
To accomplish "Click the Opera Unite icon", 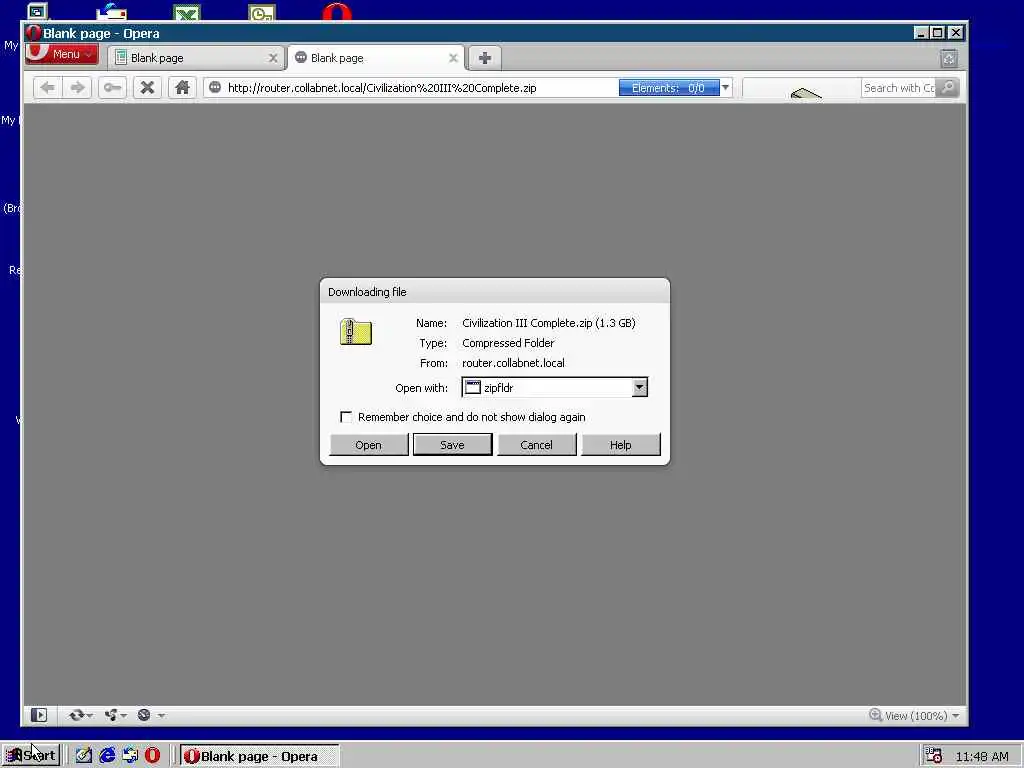I will [x=111, y=715].
